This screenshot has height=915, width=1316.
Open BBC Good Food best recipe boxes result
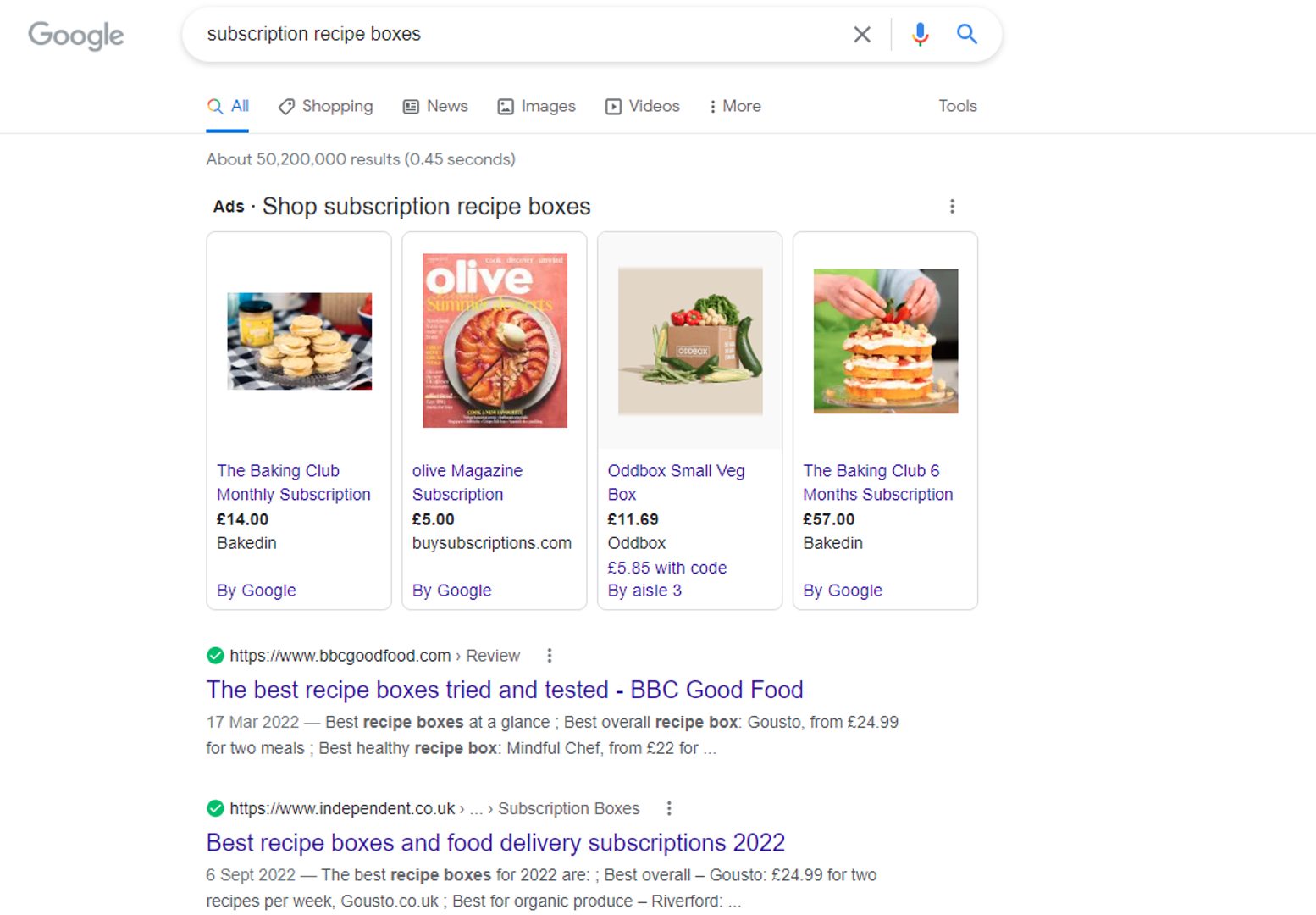(x=505, y=690)
